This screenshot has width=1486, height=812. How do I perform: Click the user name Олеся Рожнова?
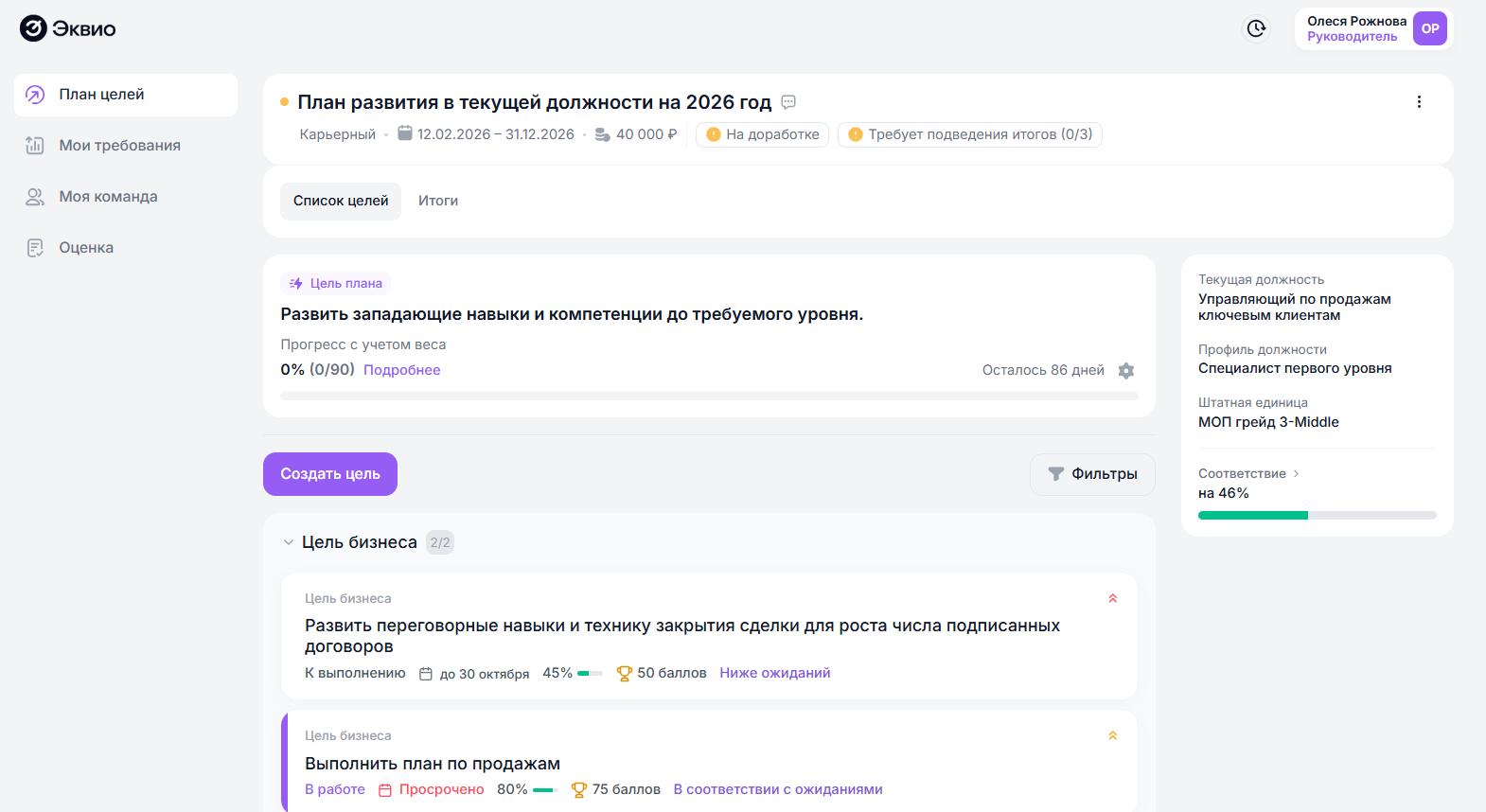pyautogui.click(x=1357, y=21)
